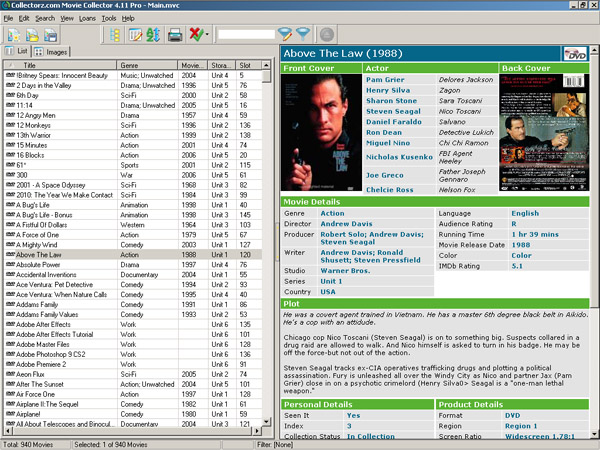The image size is (600, 450).
Task: Click the movie list scroll down arrow
Action: point(267,421)
